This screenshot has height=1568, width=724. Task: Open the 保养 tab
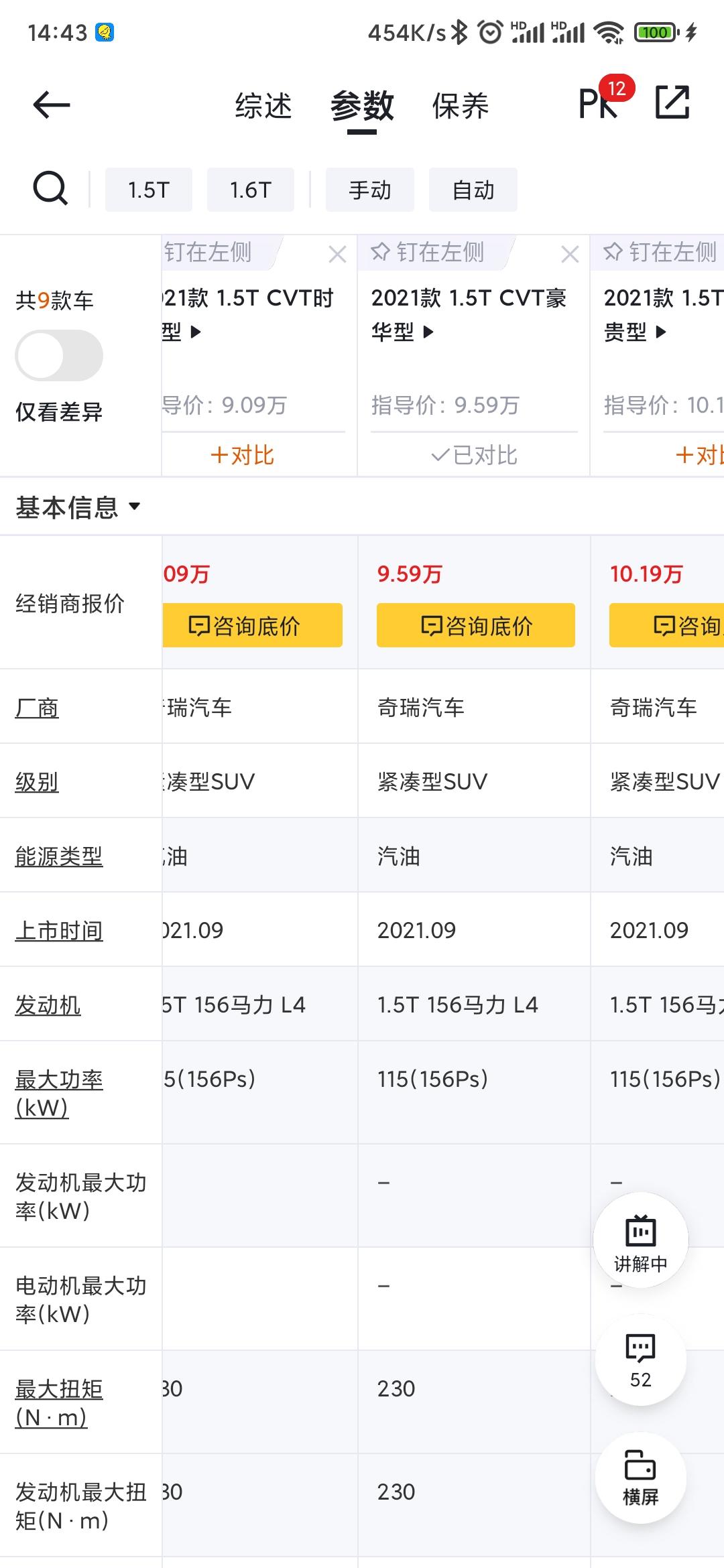point(461,106)
